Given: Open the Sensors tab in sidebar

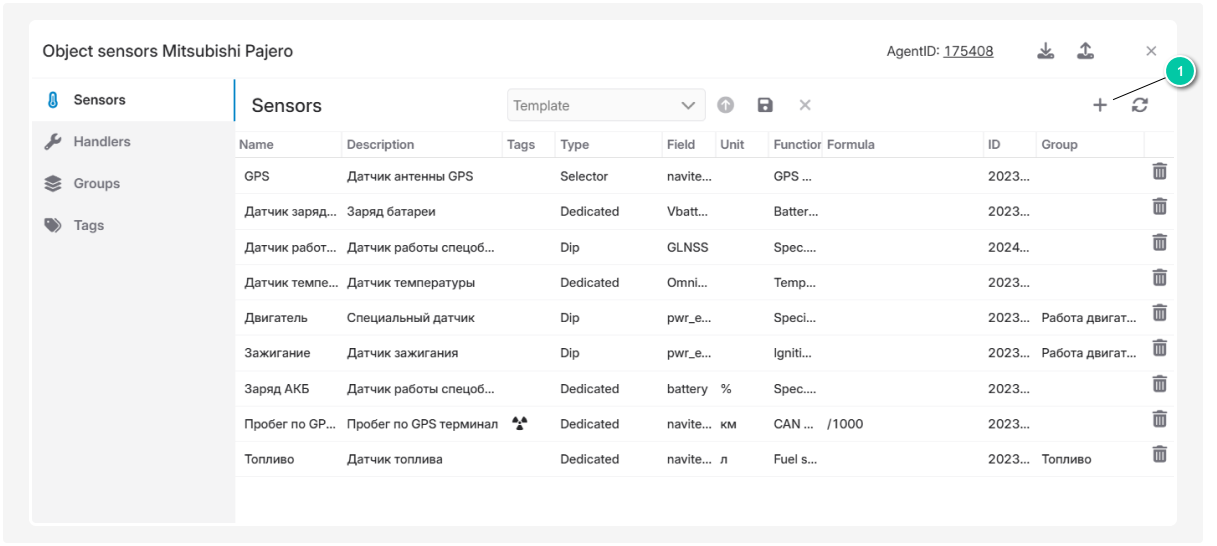Looking at the screenshot, I should (99, 100).
